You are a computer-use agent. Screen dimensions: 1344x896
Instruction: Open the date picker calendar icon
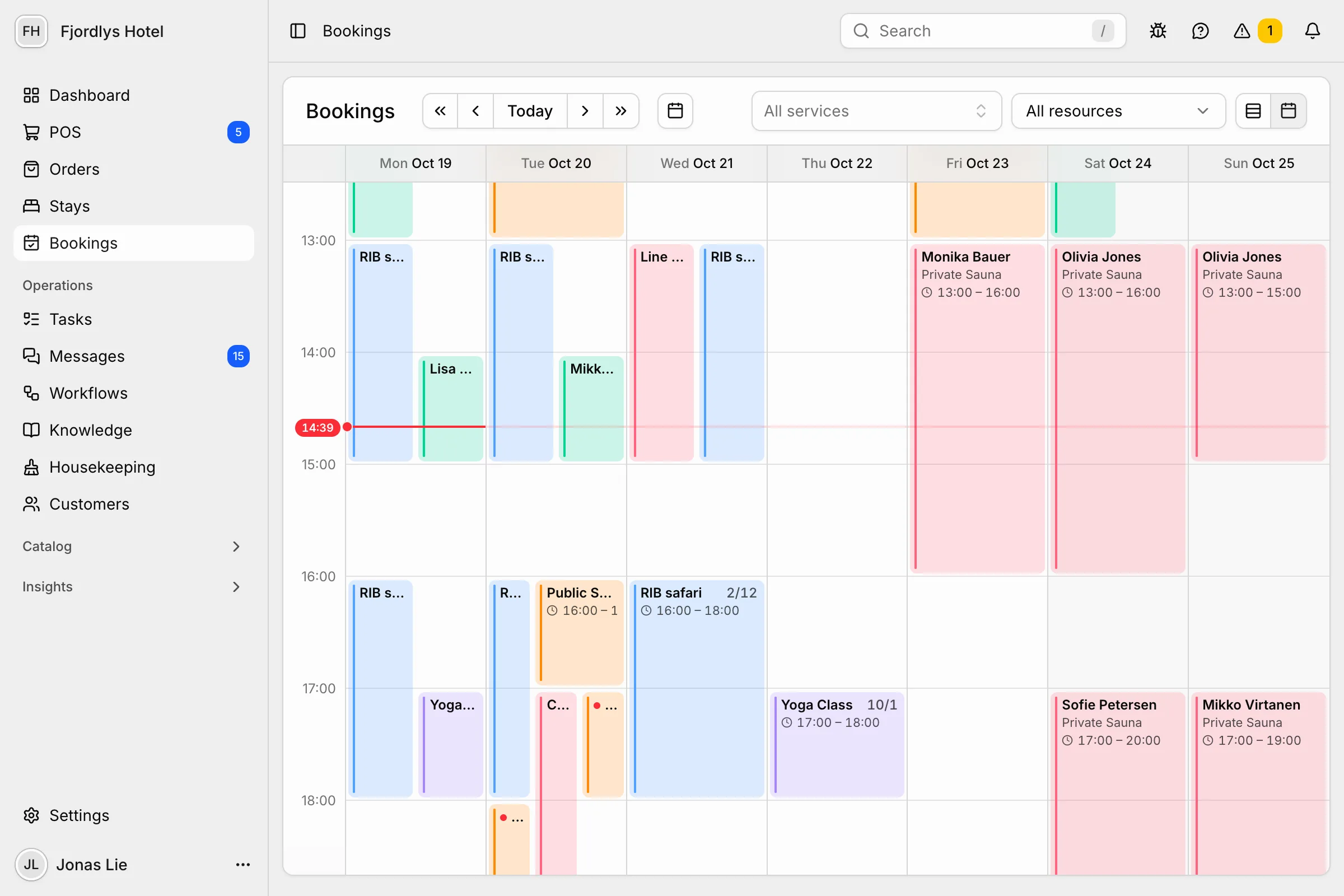675,111
